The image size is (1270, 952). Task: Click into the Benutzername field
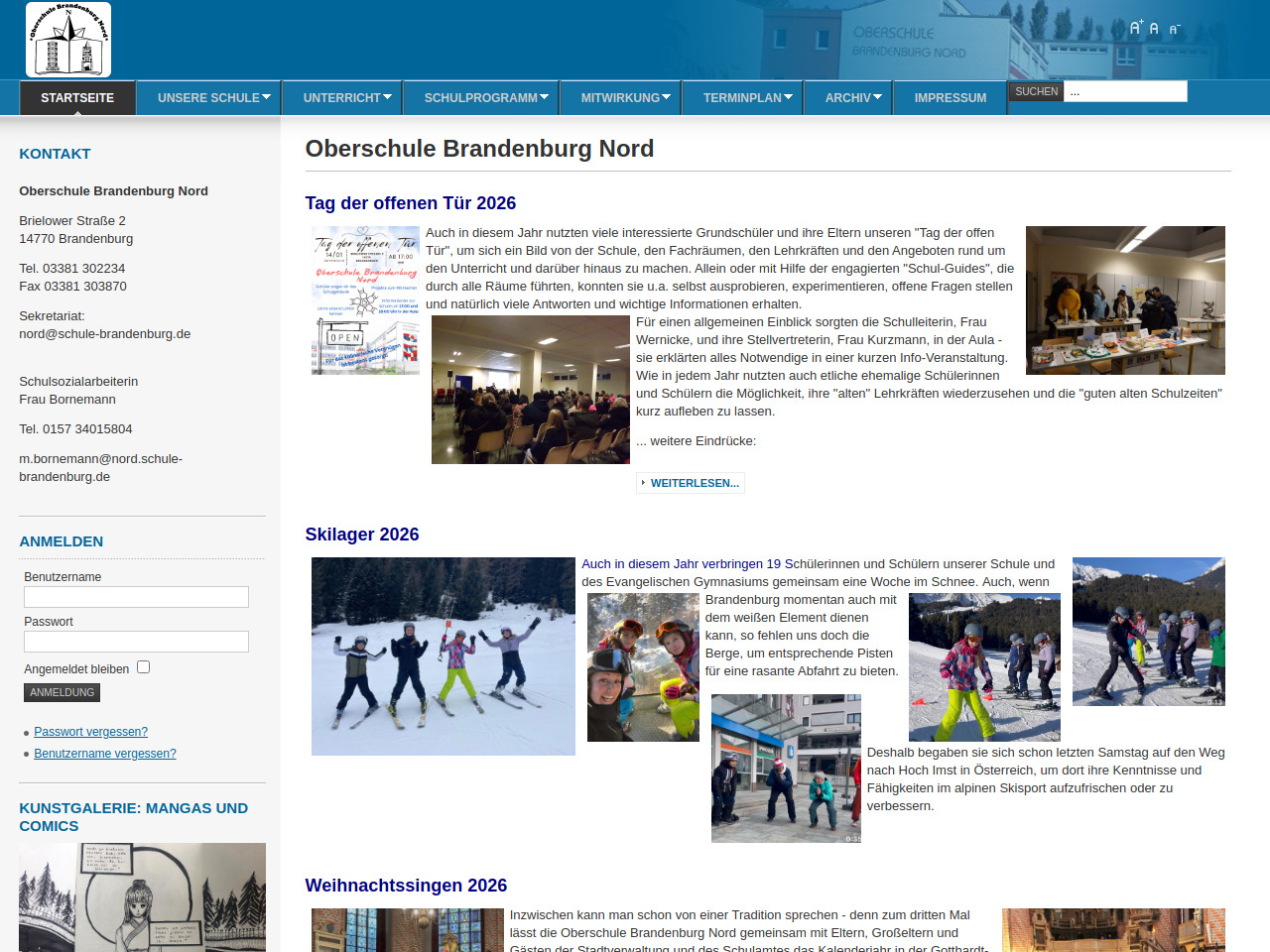[136, 597]
